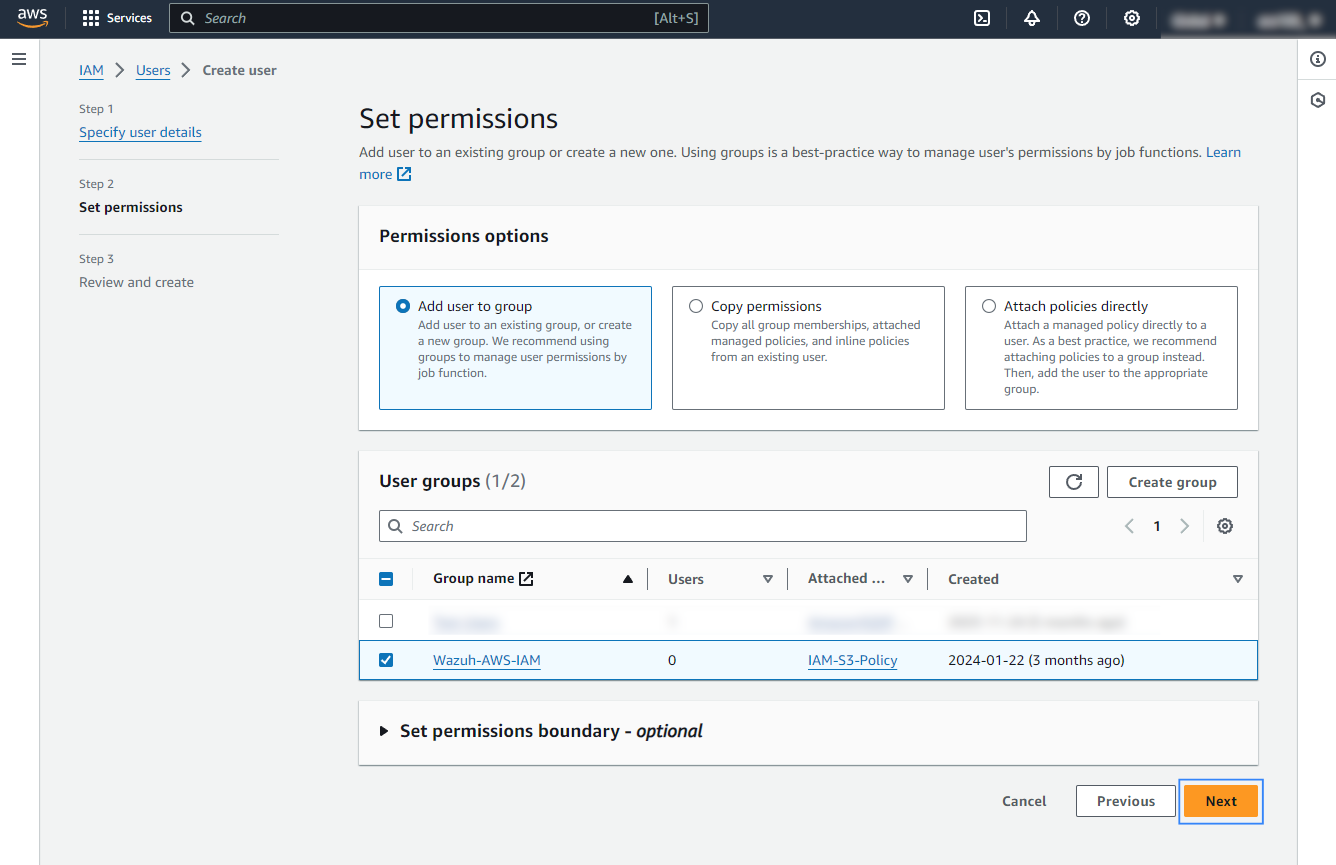The width and height of the screenshot is (1336, 865).
Task: Sort by the Users column arrow
Action: (x=768, y=579)
